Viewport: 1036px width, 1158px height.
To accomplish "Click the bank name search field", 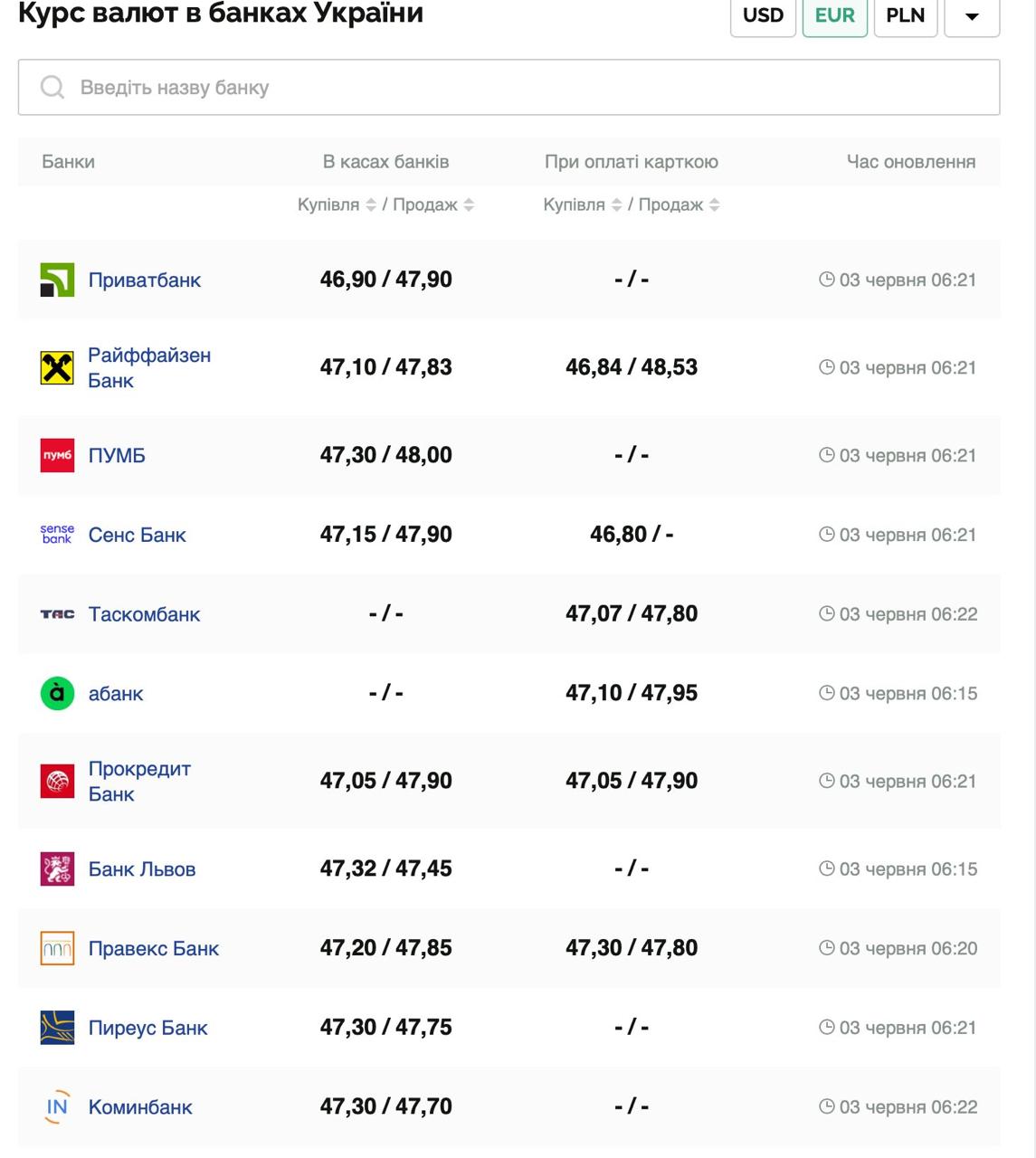I will pos(508,88).
